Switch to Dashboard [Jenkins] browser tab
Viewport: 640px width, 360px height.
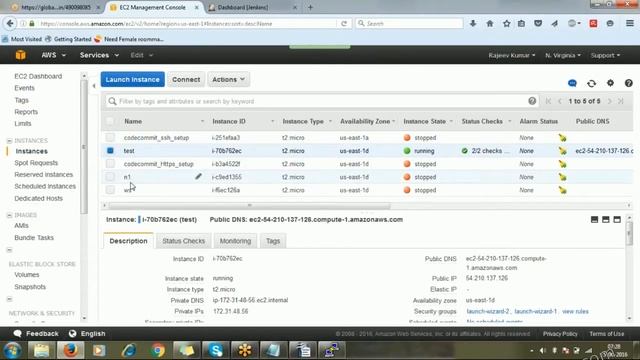[x=253, y=7]
